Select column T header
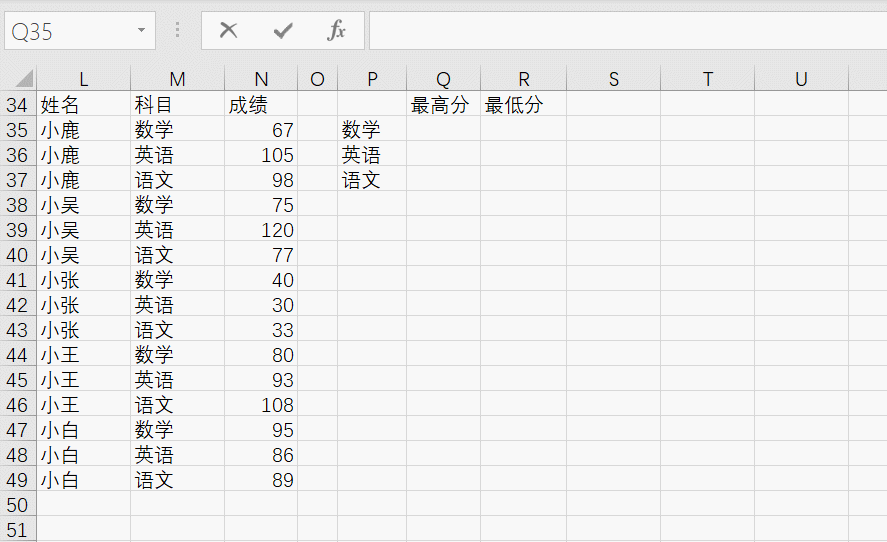 707,79
